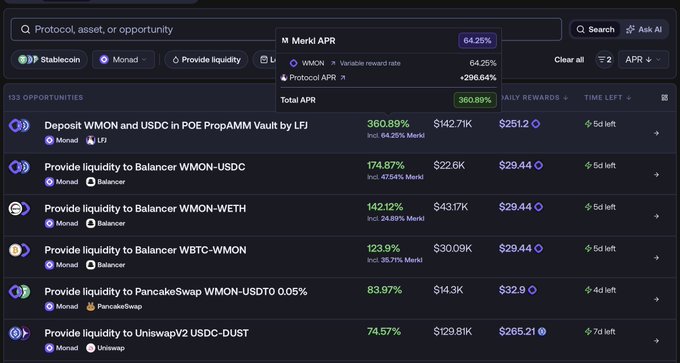Click the WMON-USDC token pair icon on Balancer row
Viewport: 680px width, 363px height.
(x=20, y=167)
